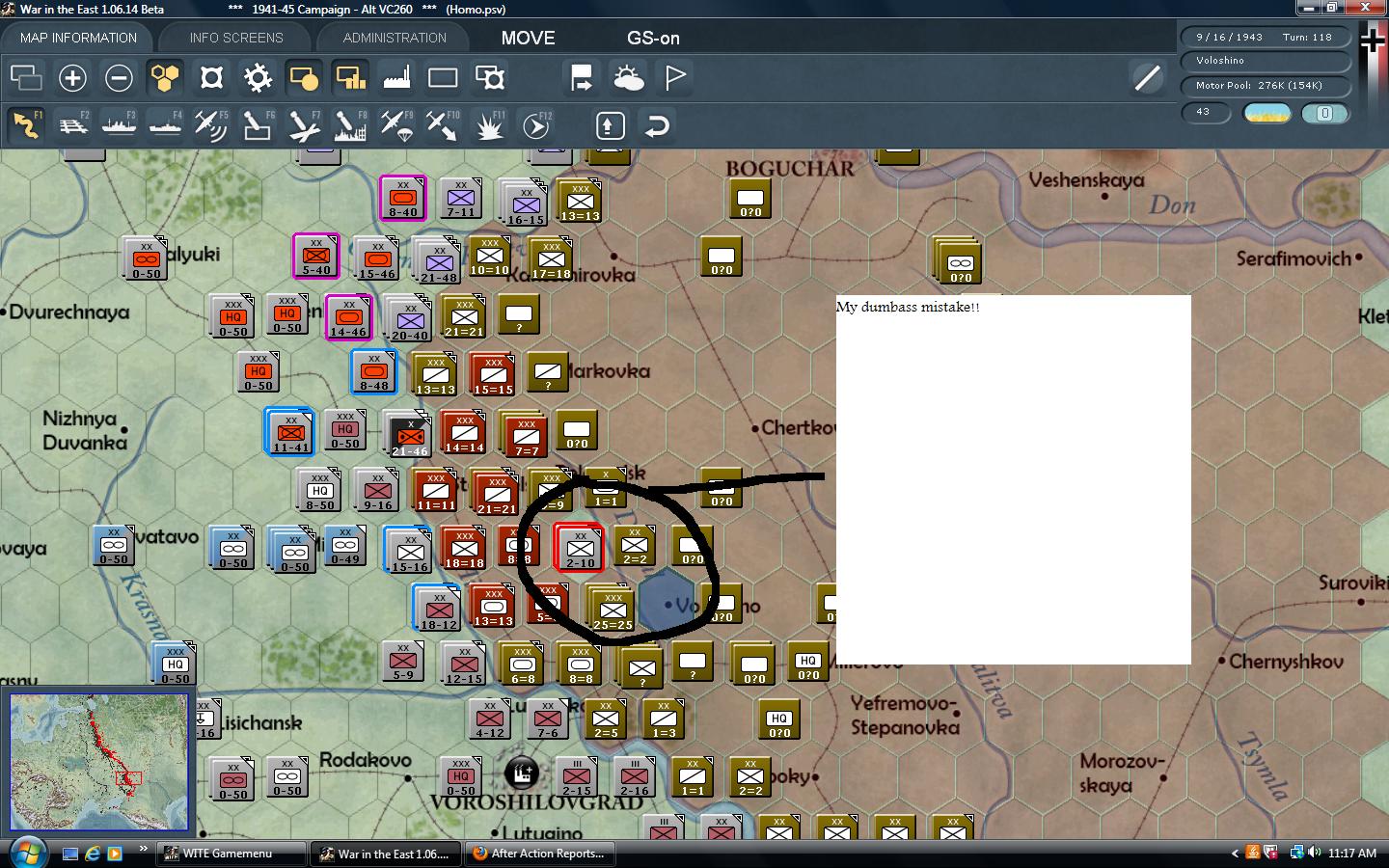Screen dimensions: 1389x868
Task: Select the F8 bomb city mode
Action: [350, 125]
